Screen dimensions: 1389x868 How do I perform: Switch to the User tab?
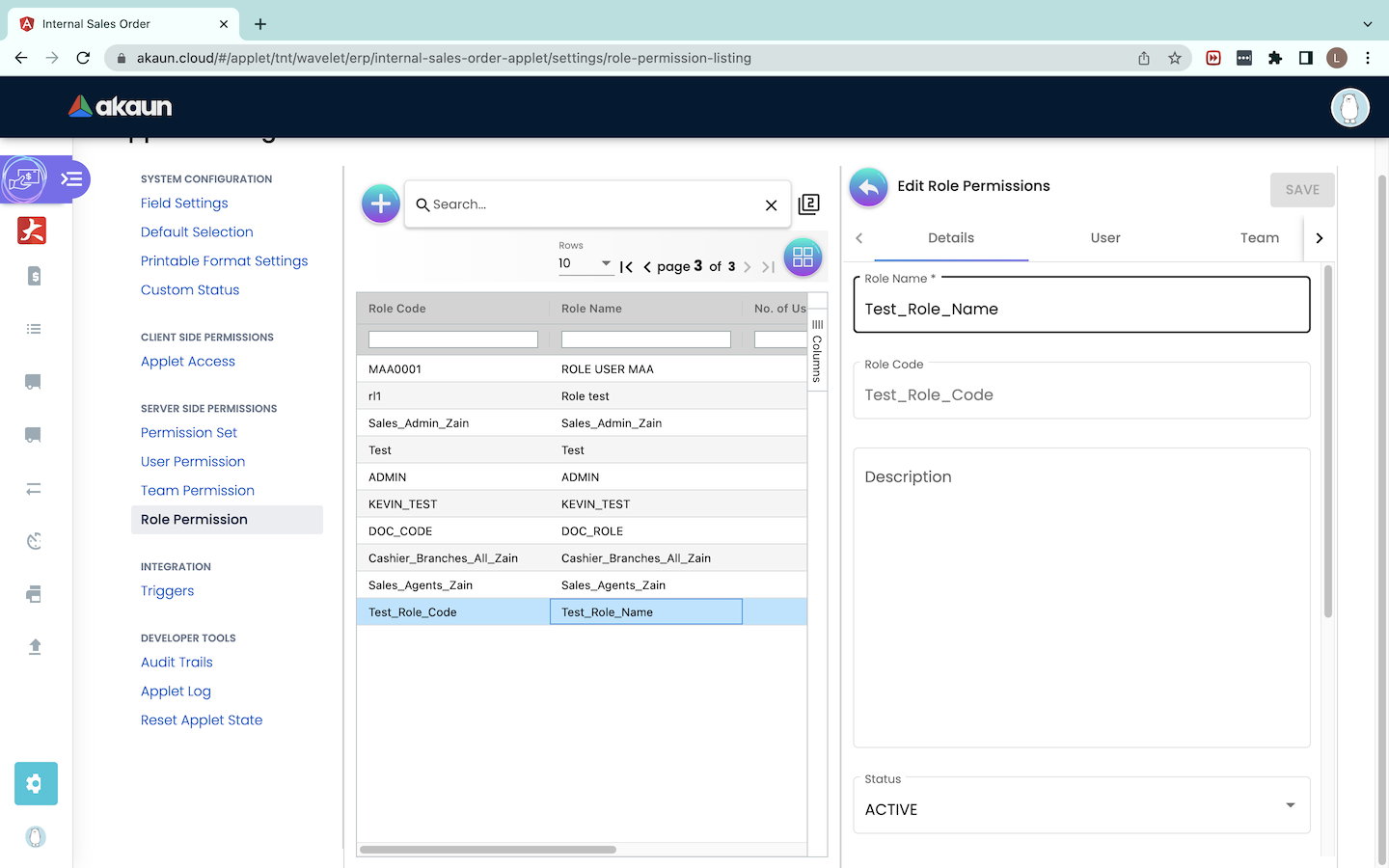point(1104,238)
